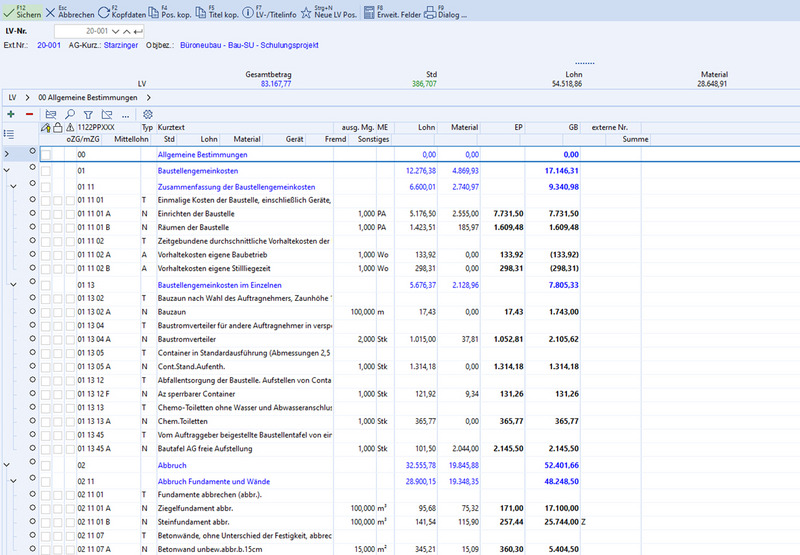The width and height of the screenshot is (800, 555).
Task: Click the LV breadcrumb item
Action: point(12,98)
